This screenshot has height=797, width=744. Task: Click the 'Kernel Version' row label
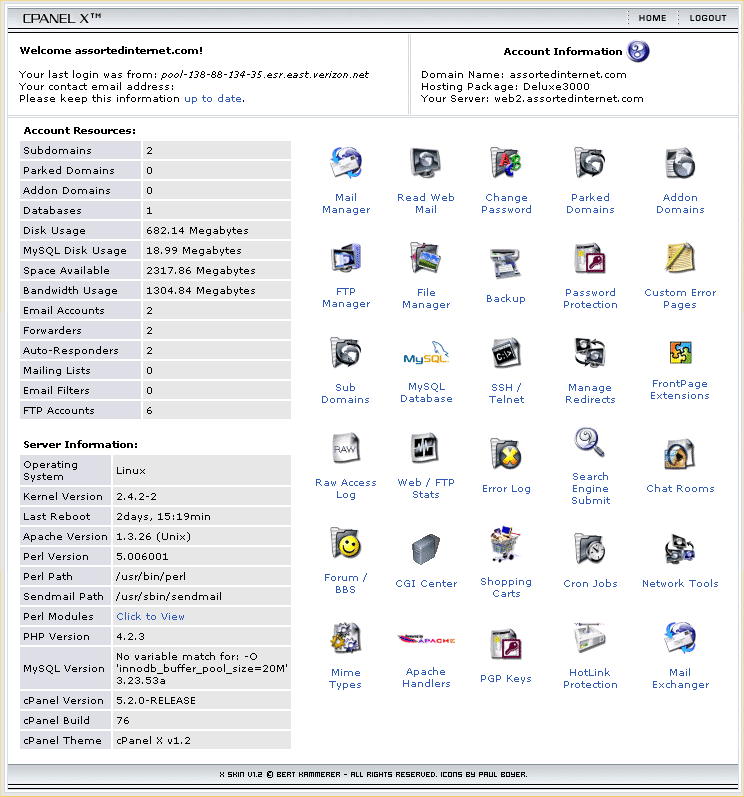63,497
